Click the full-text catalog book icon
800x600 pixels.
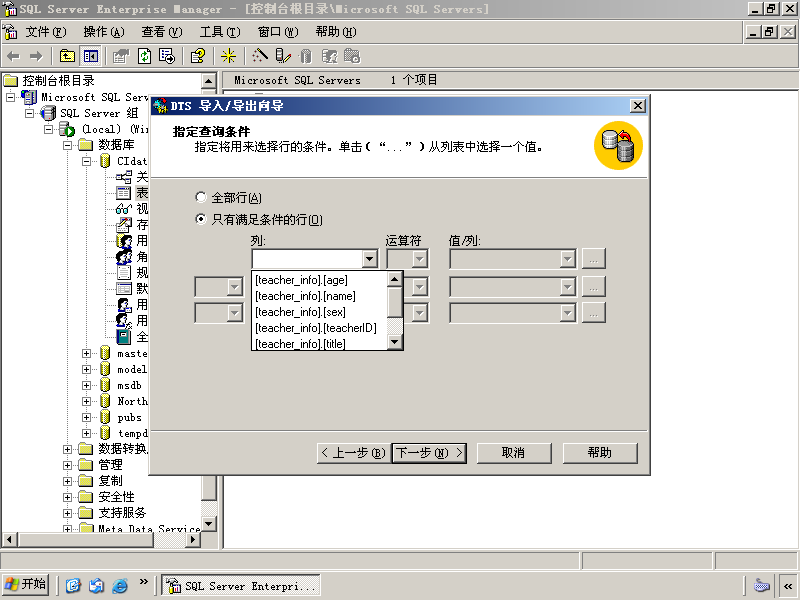123,337
